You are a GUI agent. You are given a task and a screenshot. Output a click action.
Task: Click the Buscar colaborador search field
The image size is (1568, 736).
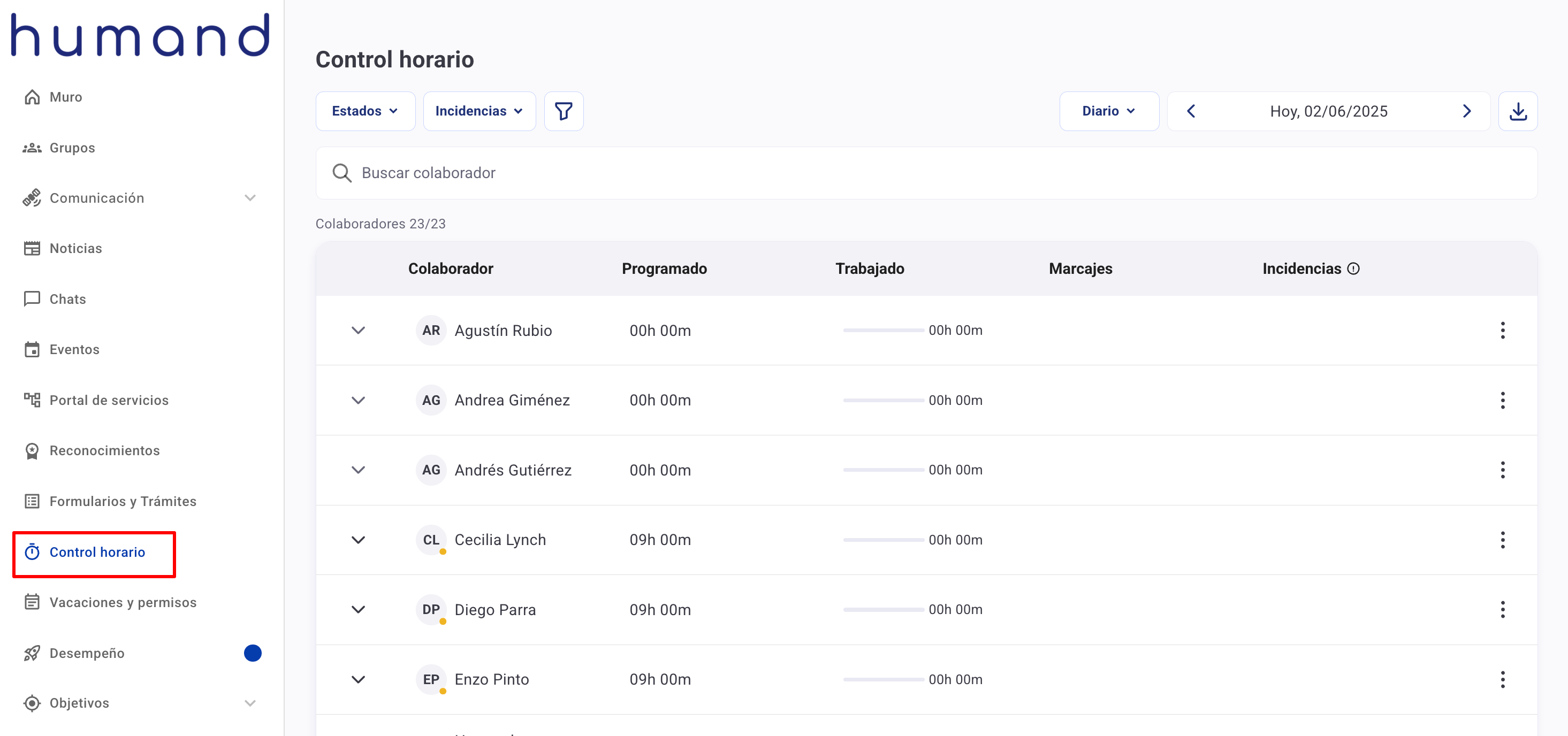tap(926, 173)
